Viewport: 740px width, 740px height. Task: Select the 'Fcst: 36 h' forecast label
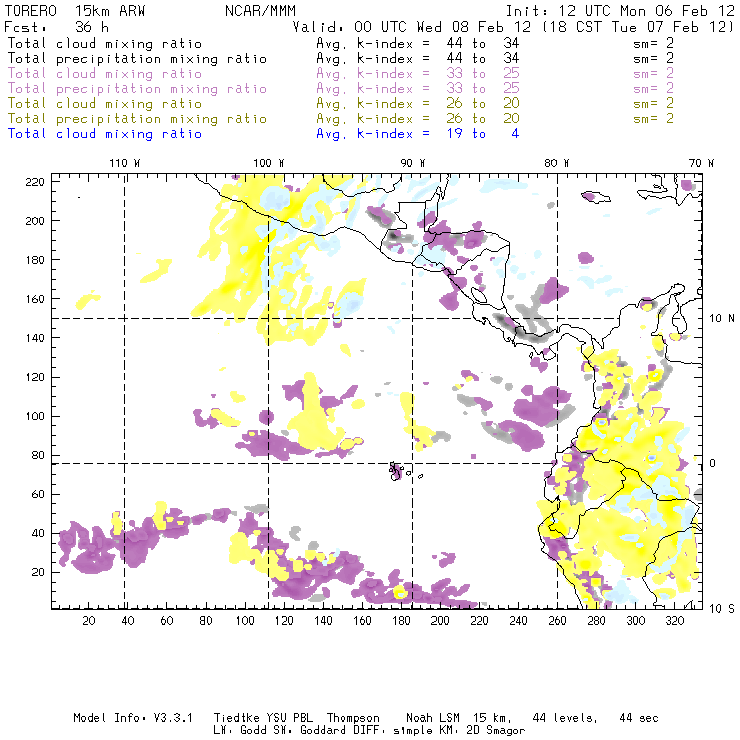pyautogui.click(x=56, y=27)
